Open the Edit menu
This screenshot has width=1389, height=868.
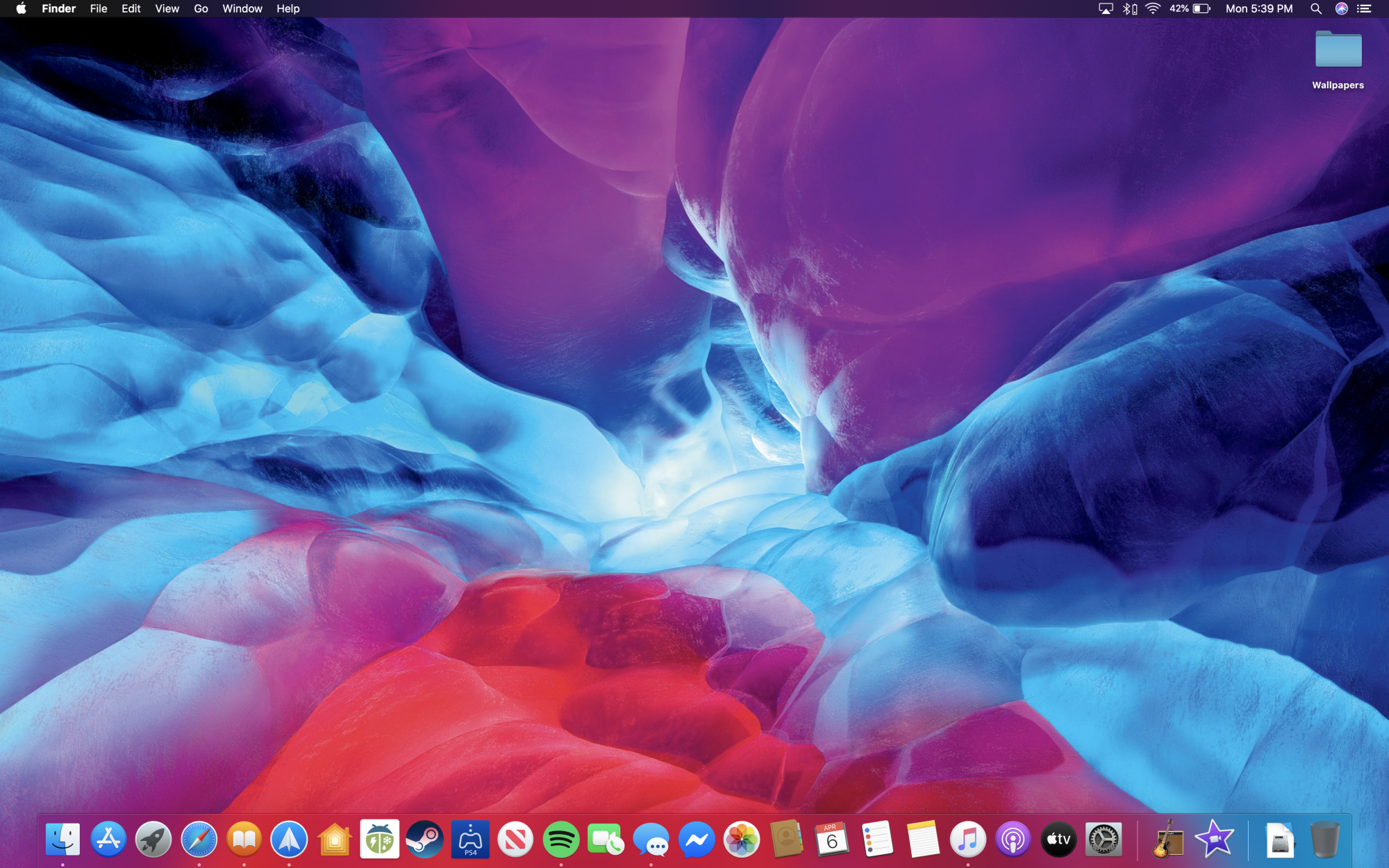pyautogui.click(x=131, y=8)
